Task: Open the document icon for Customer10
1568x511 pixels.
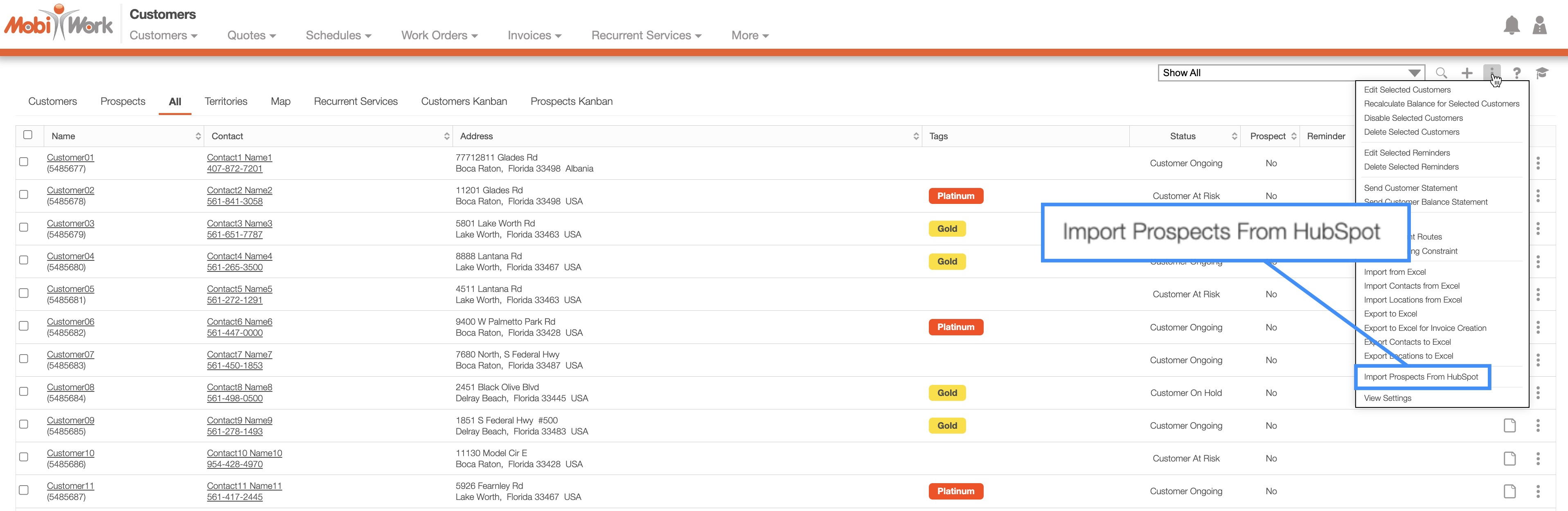Action: coord(1509,459)
